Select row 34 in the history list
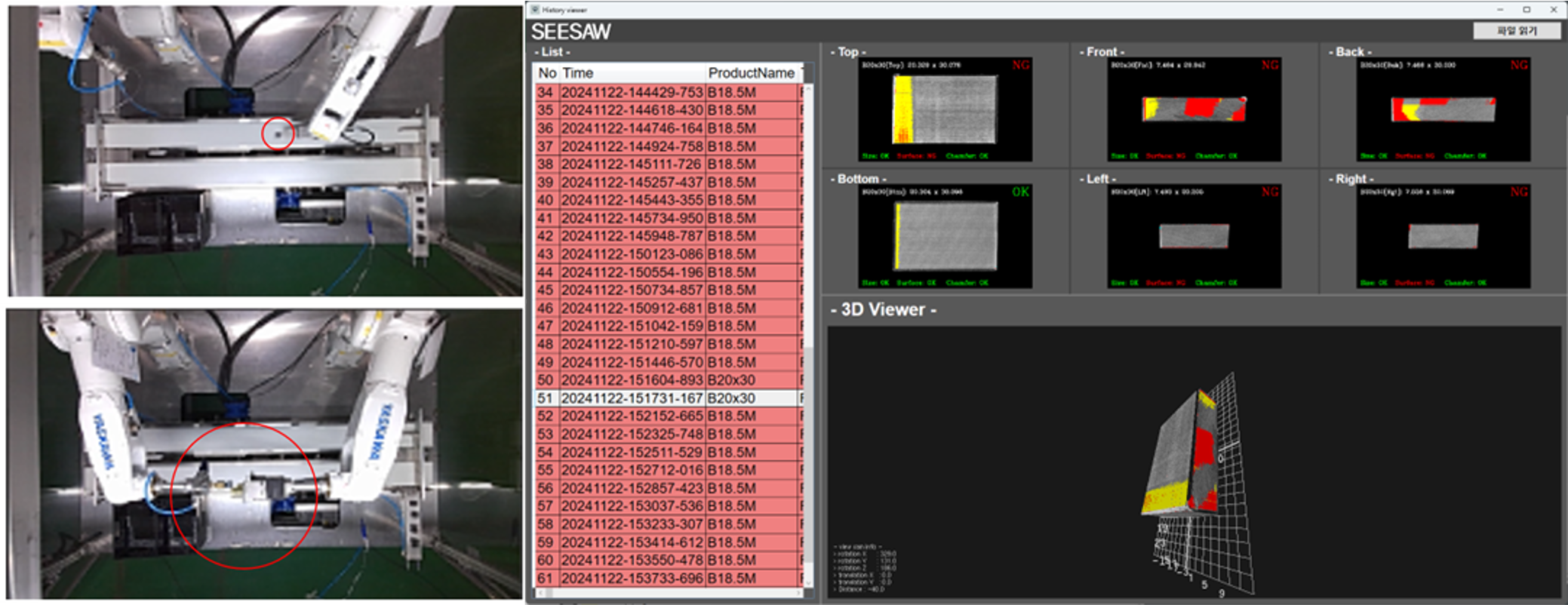 coord(668,92)
